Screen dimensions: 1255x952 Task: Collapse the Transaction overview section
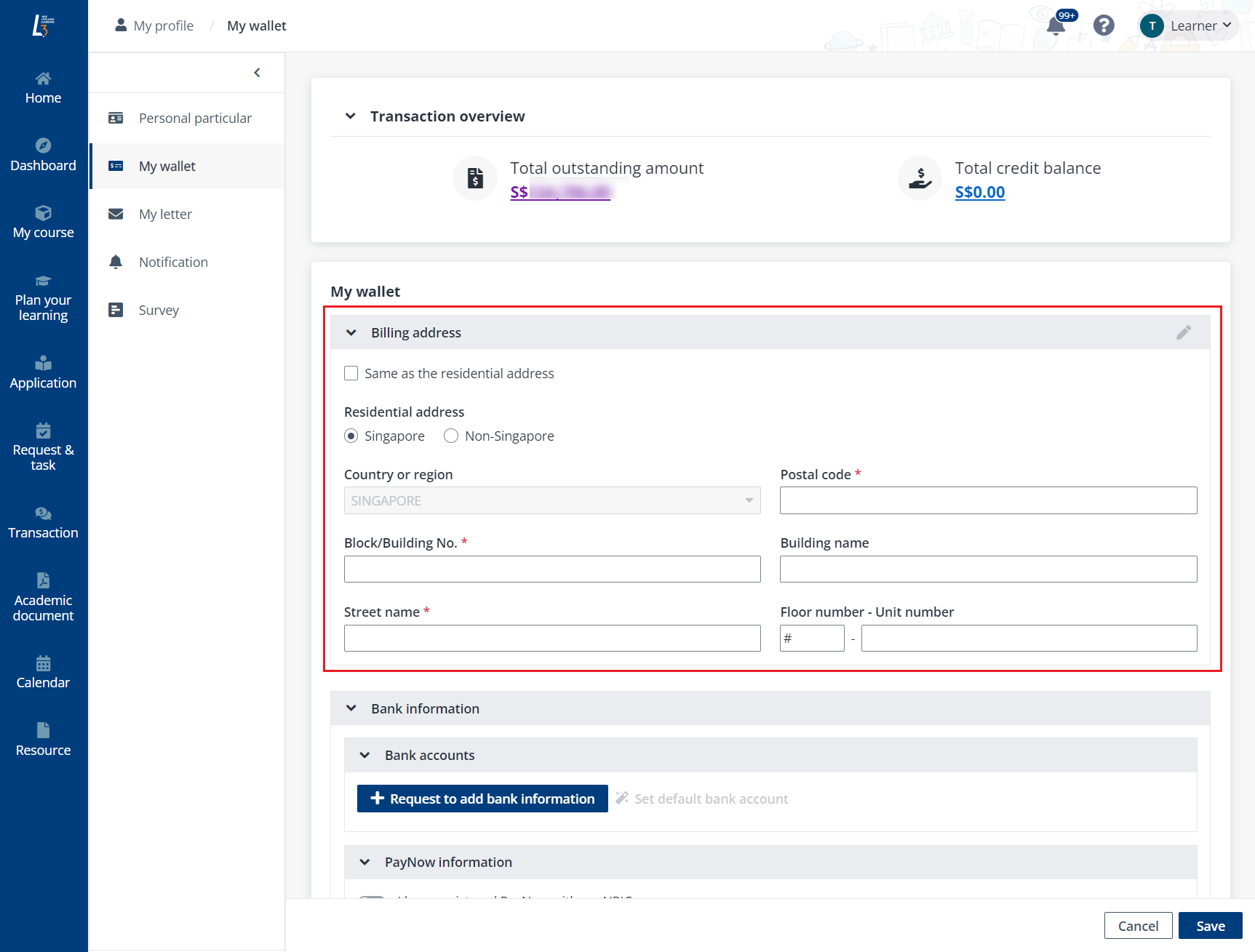pyautogui.click(x=351, y=116)
